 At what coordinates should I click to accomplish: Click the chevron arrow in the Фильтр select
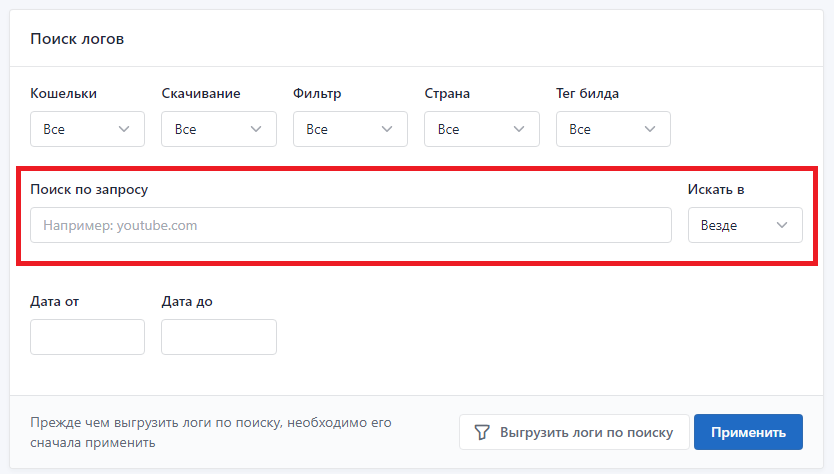click(387, 129)
